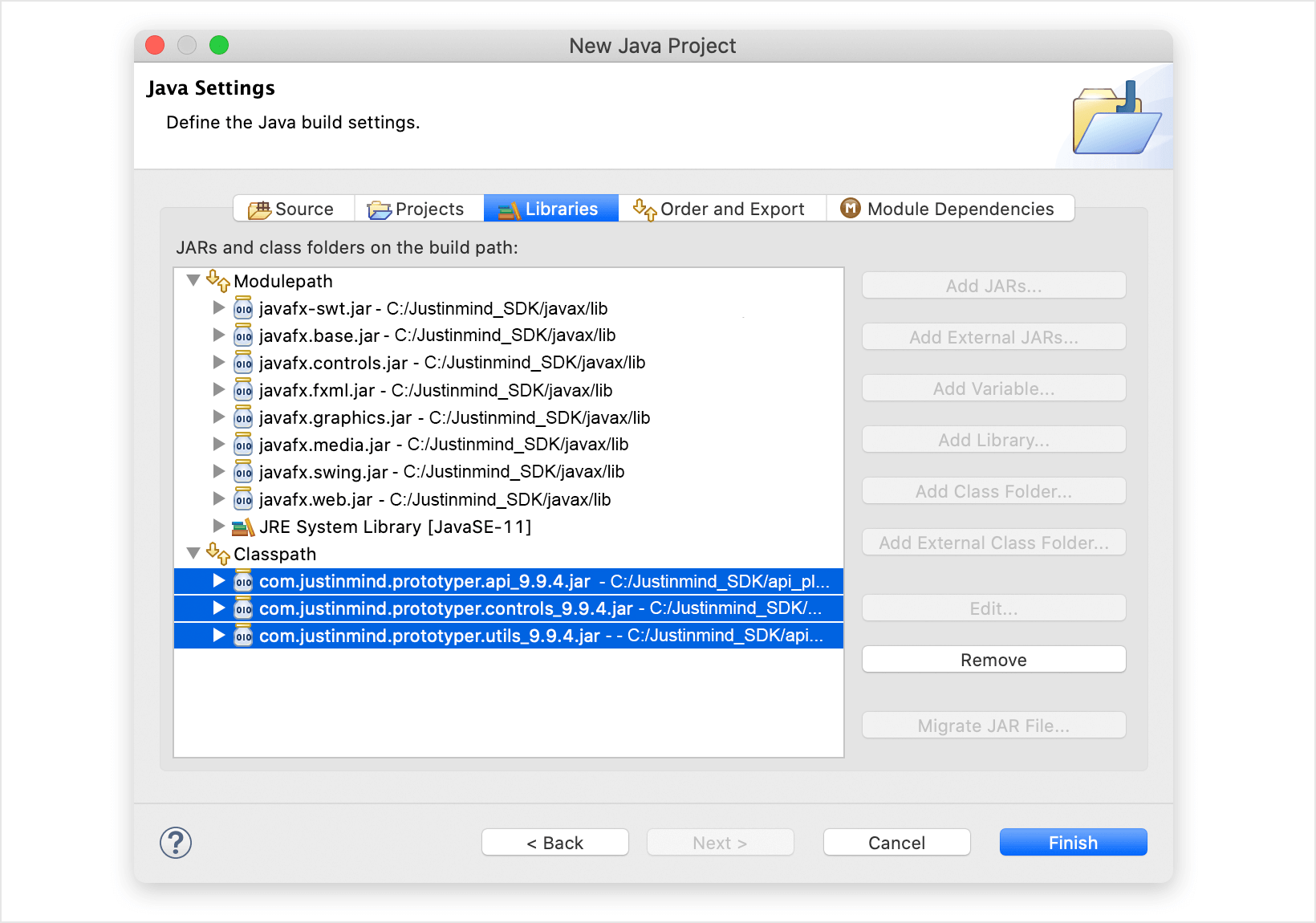Select com.justinmind.prototyper.utils_9.9.4.jar row text

click(x=541, y=636)
